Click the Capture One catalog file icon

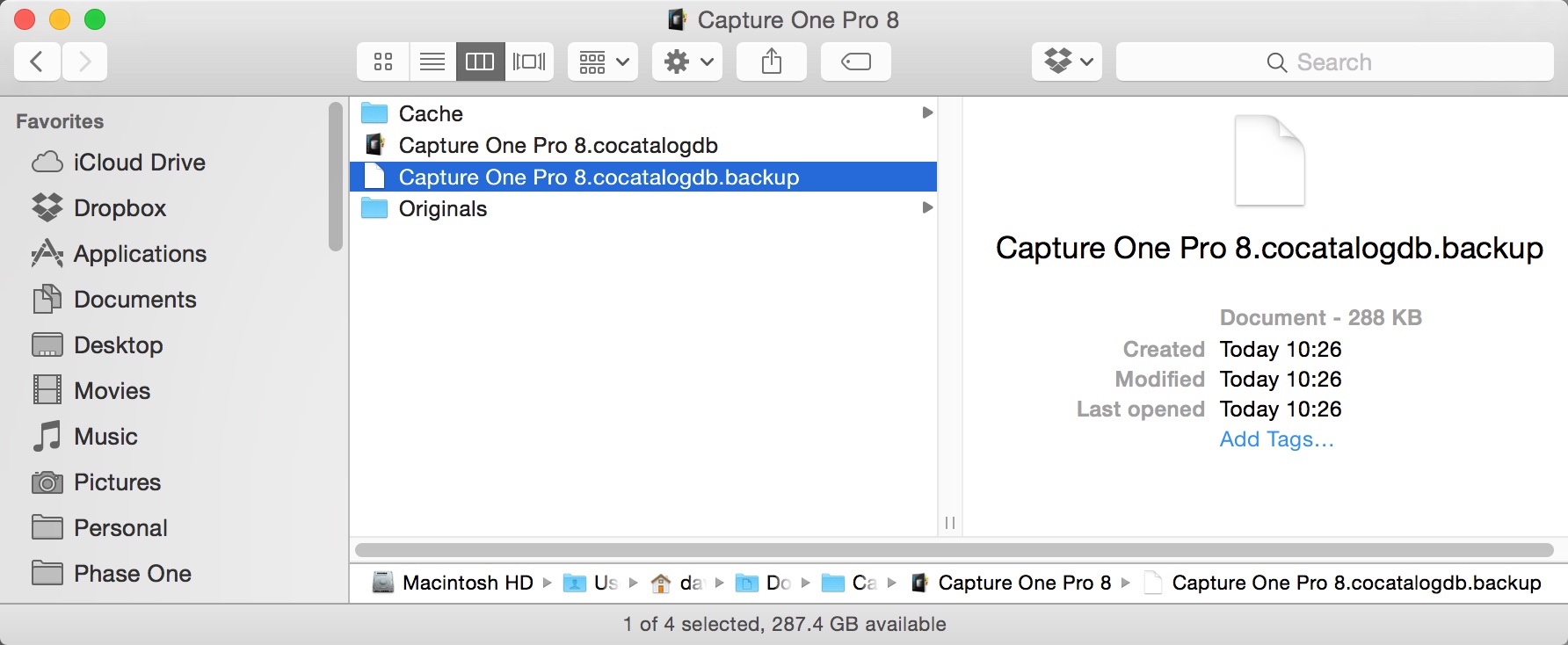click(375, 144)
